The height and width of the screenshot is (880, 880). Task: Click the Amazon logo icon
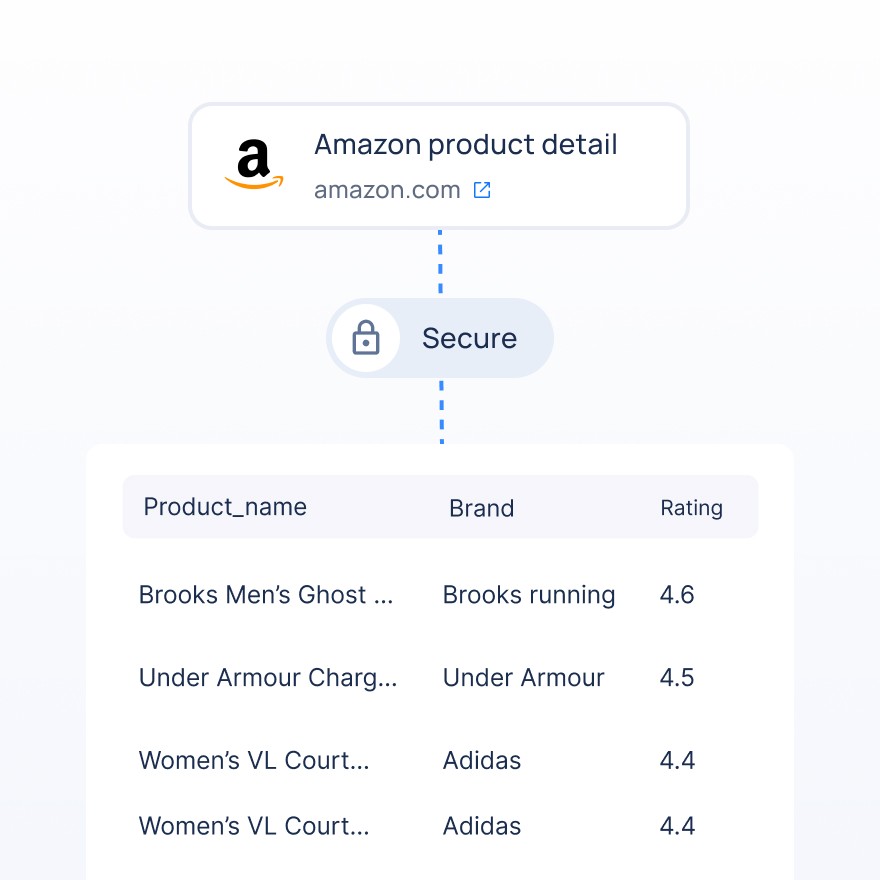pyautogui.click(x=254, y=164)
